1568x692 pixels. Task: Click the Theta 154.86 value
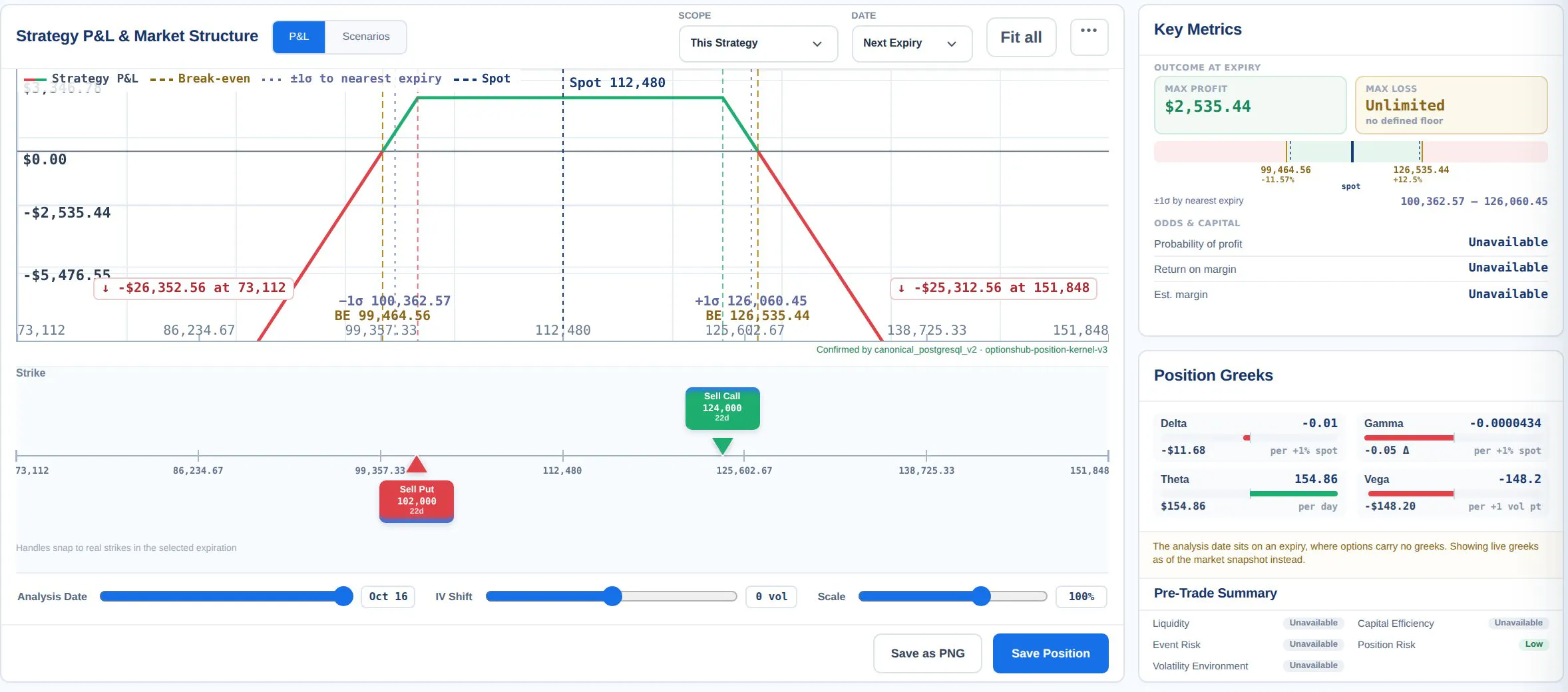[1316, 479]
